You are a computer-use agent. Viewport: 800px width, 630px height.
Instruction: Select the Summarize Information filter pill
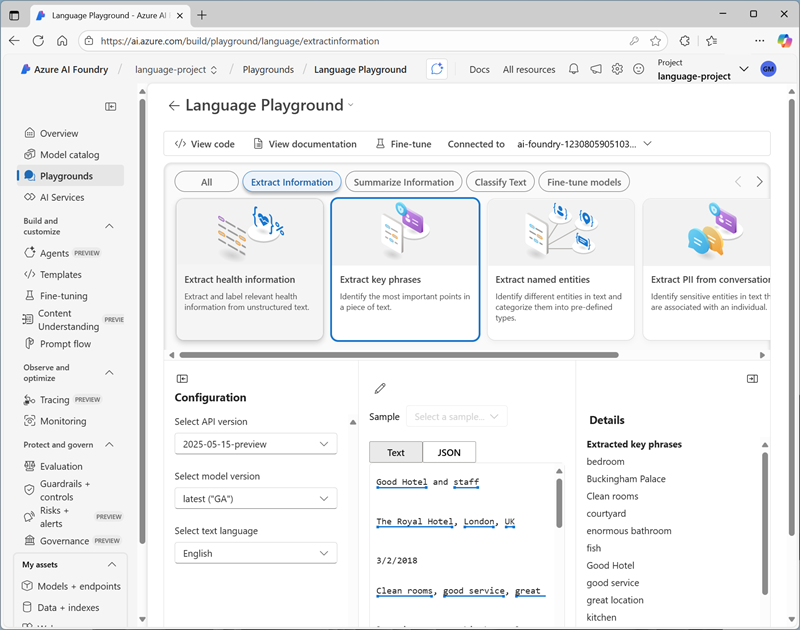tap(404, 182)
